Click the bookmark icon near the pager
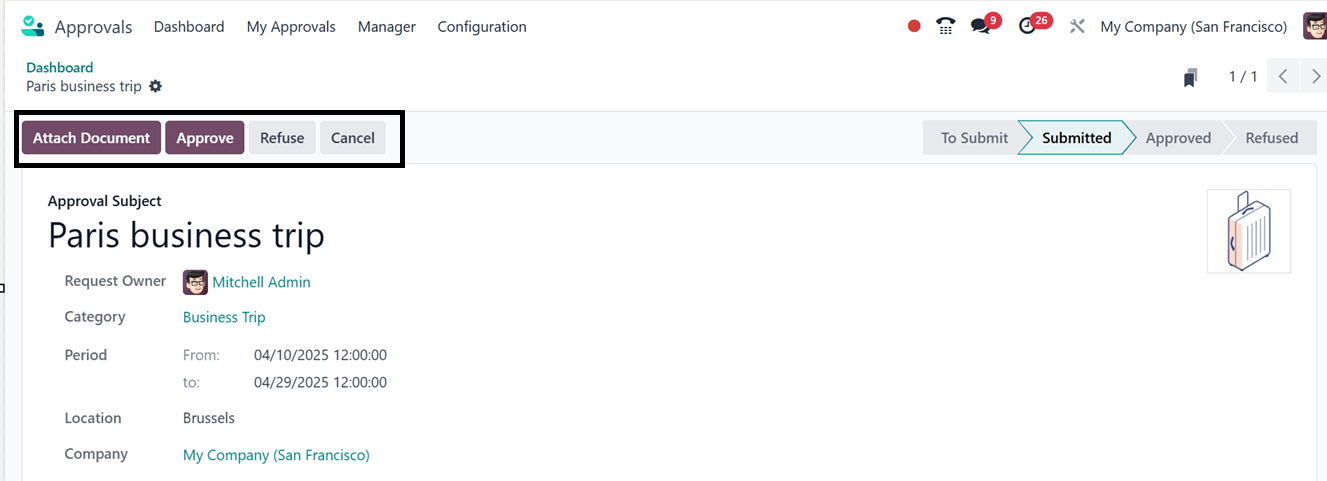Screen dimensions: 1327x481 pos(1190,77)
